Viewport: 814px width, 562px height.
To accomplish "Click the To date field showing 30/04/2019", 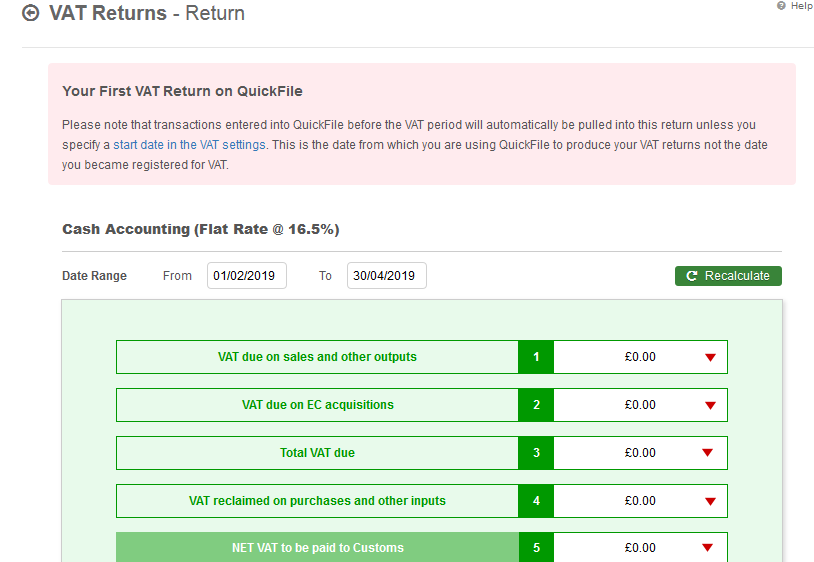I will click(386, 276).
